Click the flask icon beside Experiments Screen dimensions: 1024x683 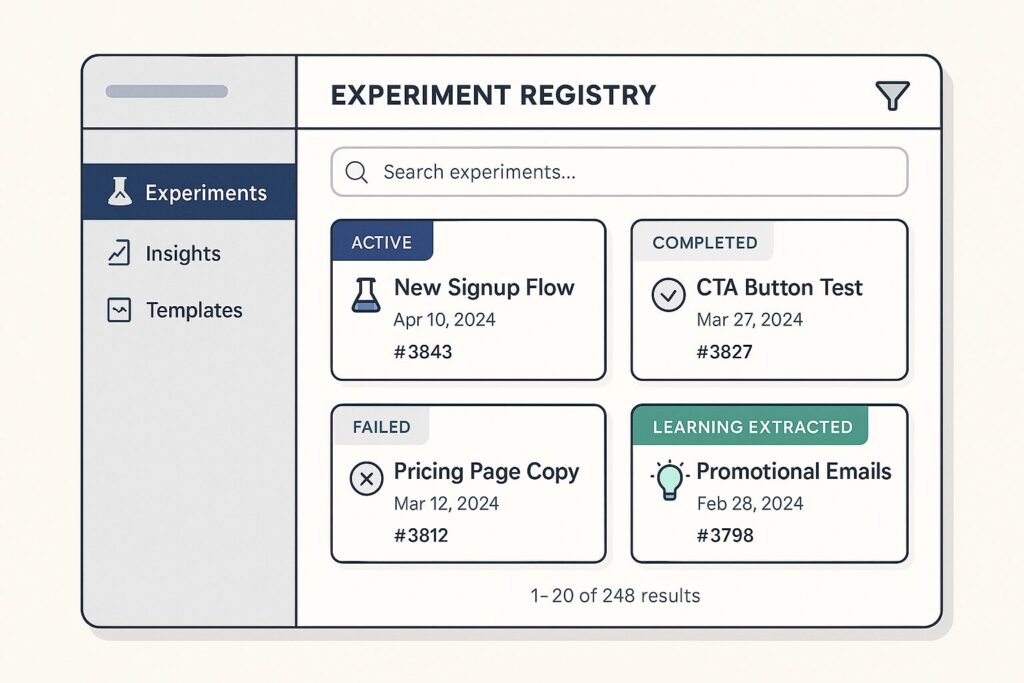pos(120,191)
